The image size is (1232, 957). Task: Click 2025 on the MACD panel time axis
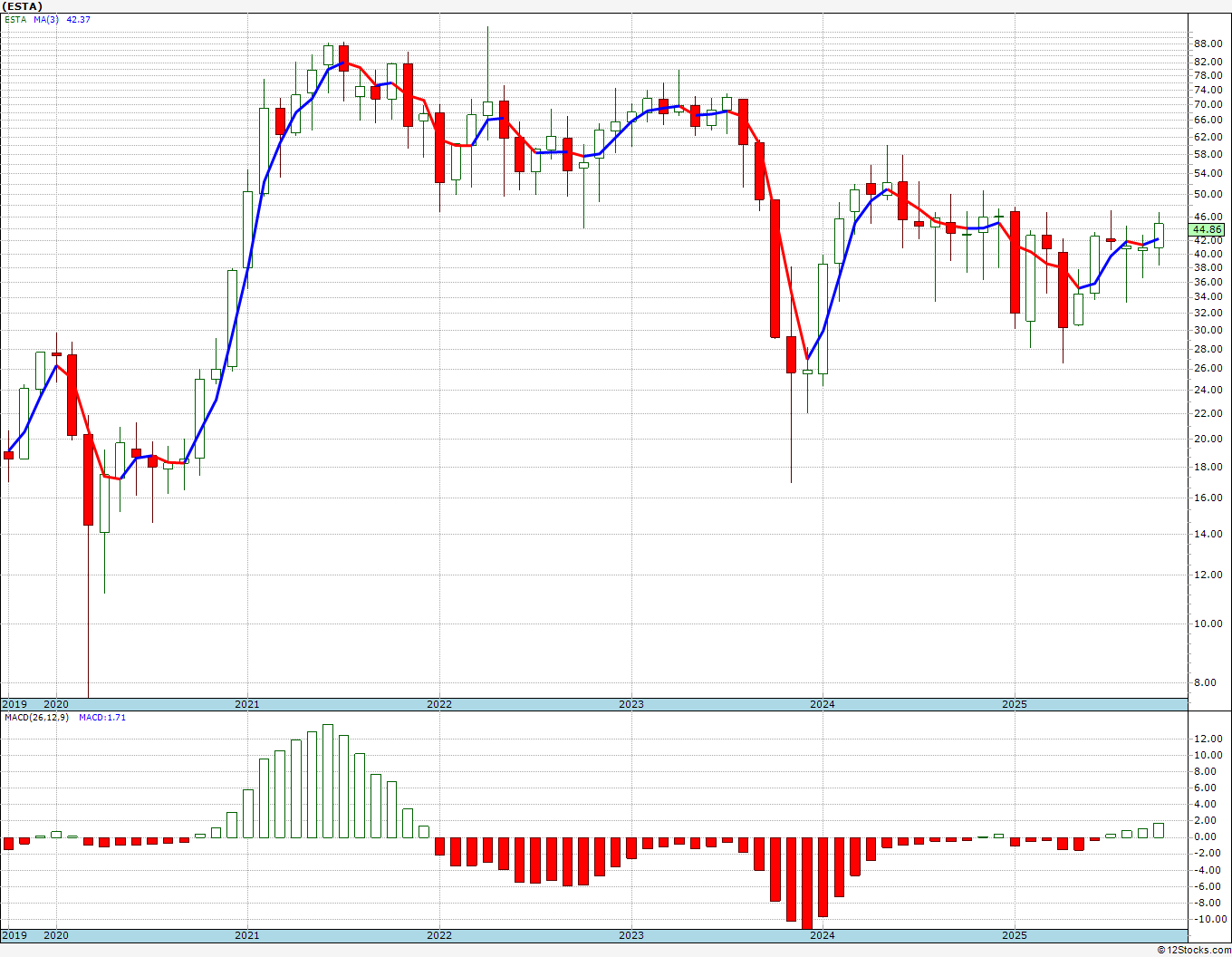point(1015,935)
